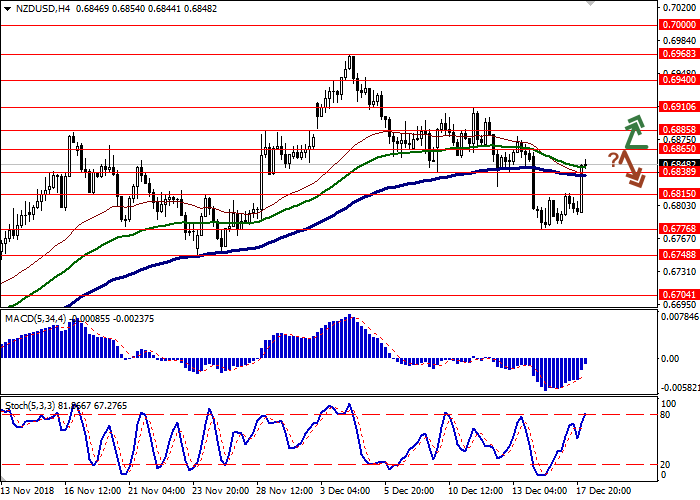Select the 0.67488 red price label
The height and width of the screenshot is (500, 700).
[x=679, y=255]
